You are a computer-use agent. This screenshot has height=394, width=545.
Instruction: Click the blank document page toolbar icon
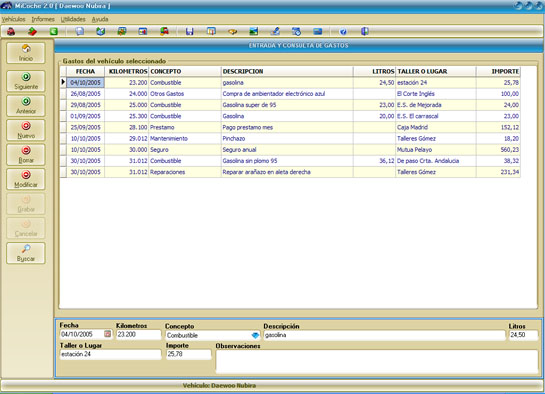point(80,32)
